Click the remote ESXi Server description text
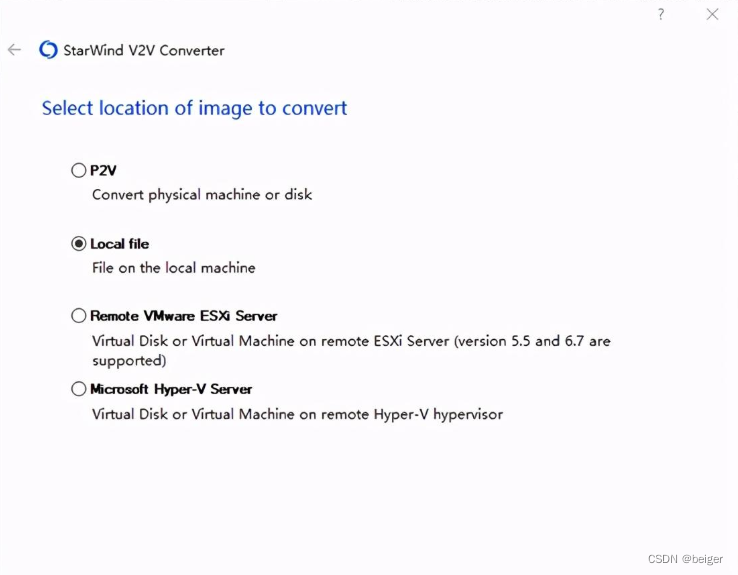This screenshot has height=575, width=738. click(350, 341)
